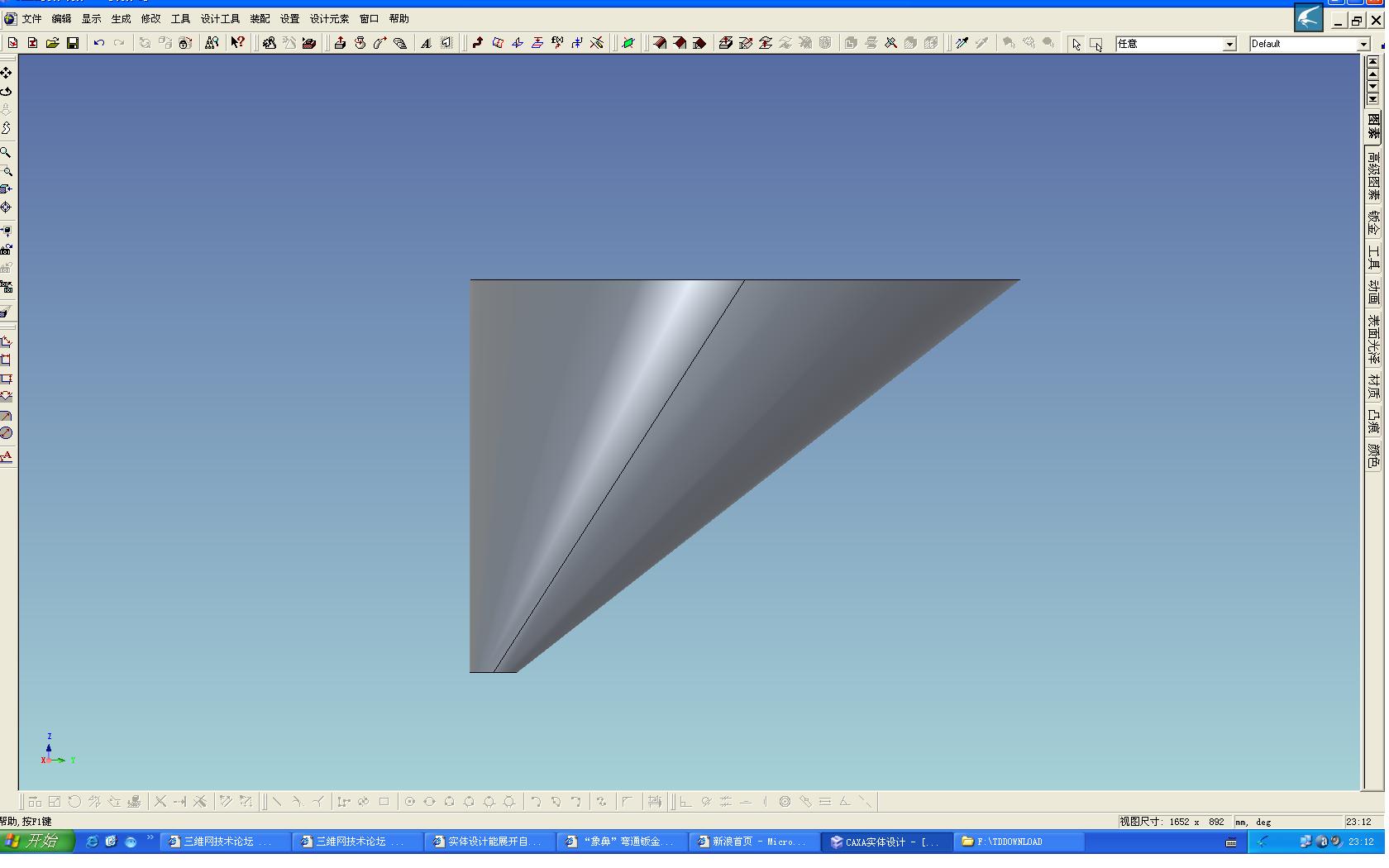Open the 设计元素 menu
1389x868 pixels.
click(x=329, y=18)
